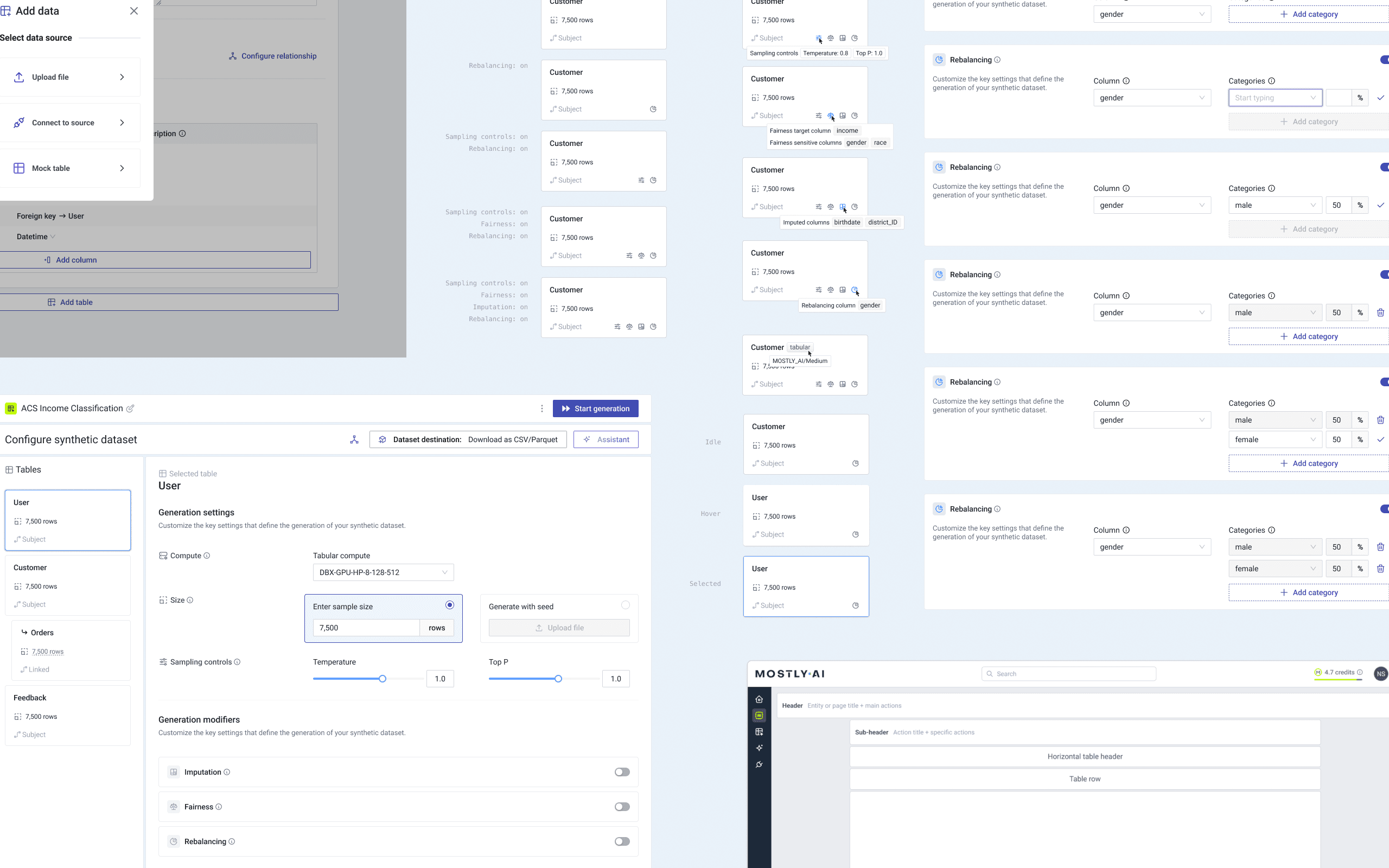This screenshot has width=1389, height=868.
Task: Click the Home icon in the dark sidebar
Action: (759, 699)
